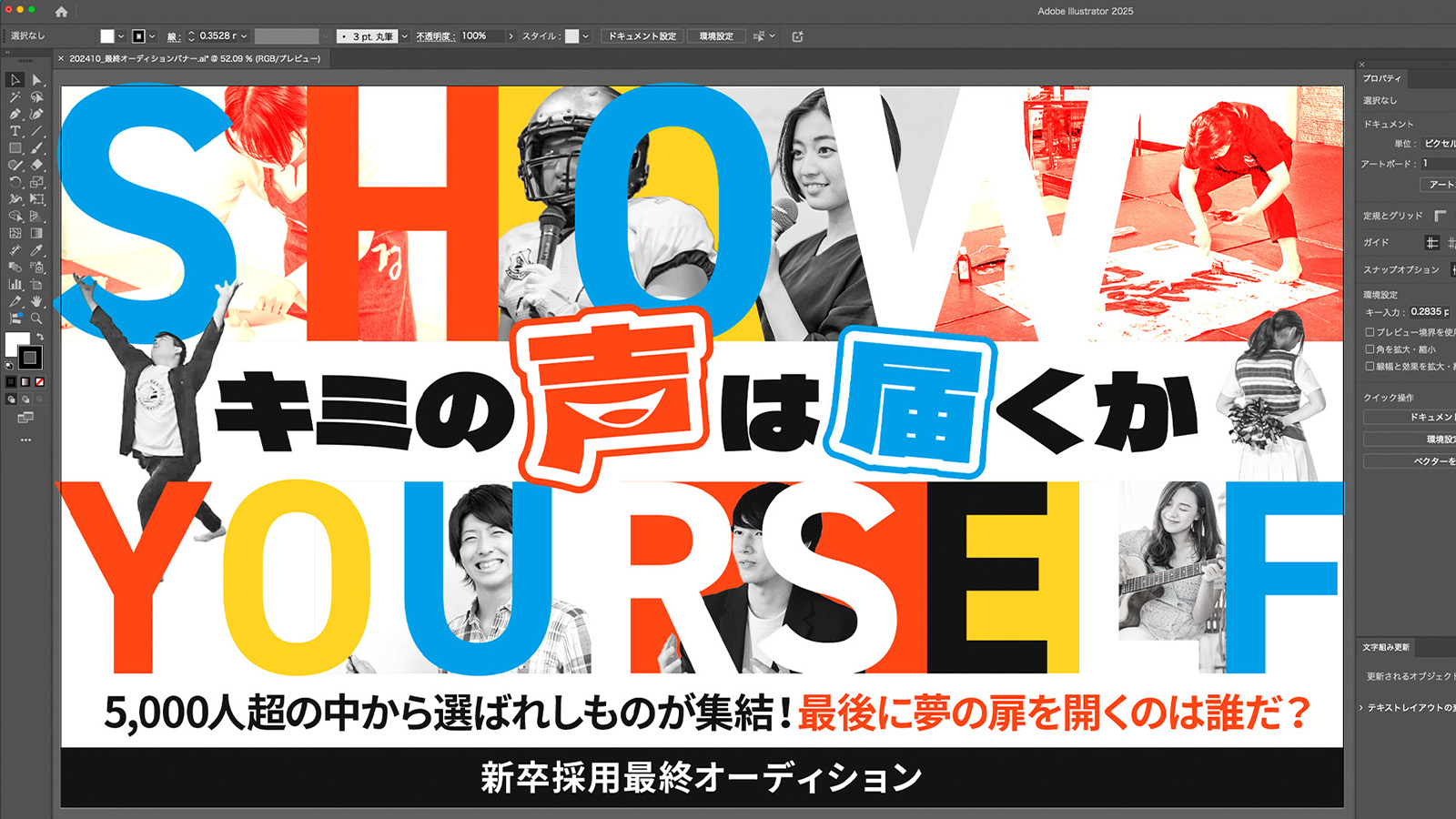Image resolution: width=1456 pixels, height=819 pixels.
Task: Open the 3 pt. 丸筆 brush dropdown
Action: [405, 36]
